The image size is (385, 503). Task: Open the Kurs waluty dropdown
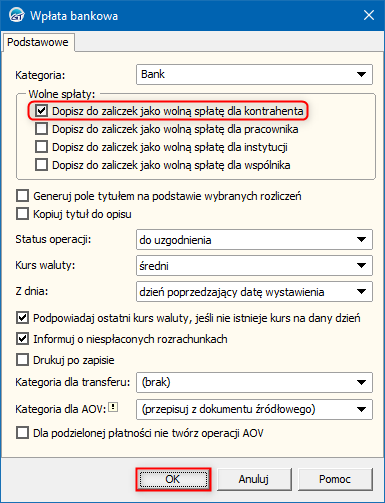pos(254,265)
